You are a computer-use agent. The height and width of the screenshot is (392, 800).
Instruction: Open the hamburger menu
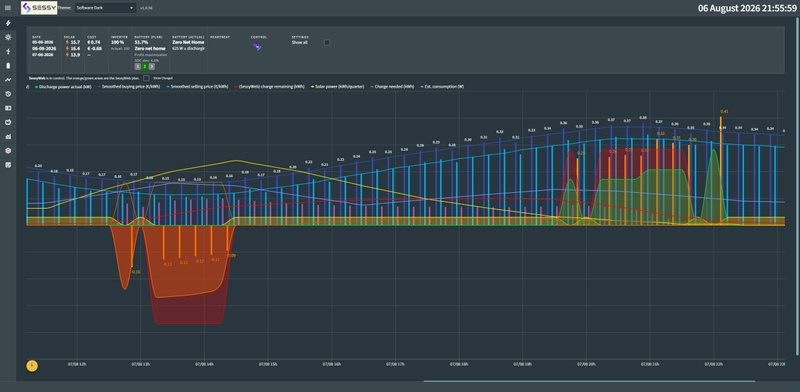click(x=8, y=8)
